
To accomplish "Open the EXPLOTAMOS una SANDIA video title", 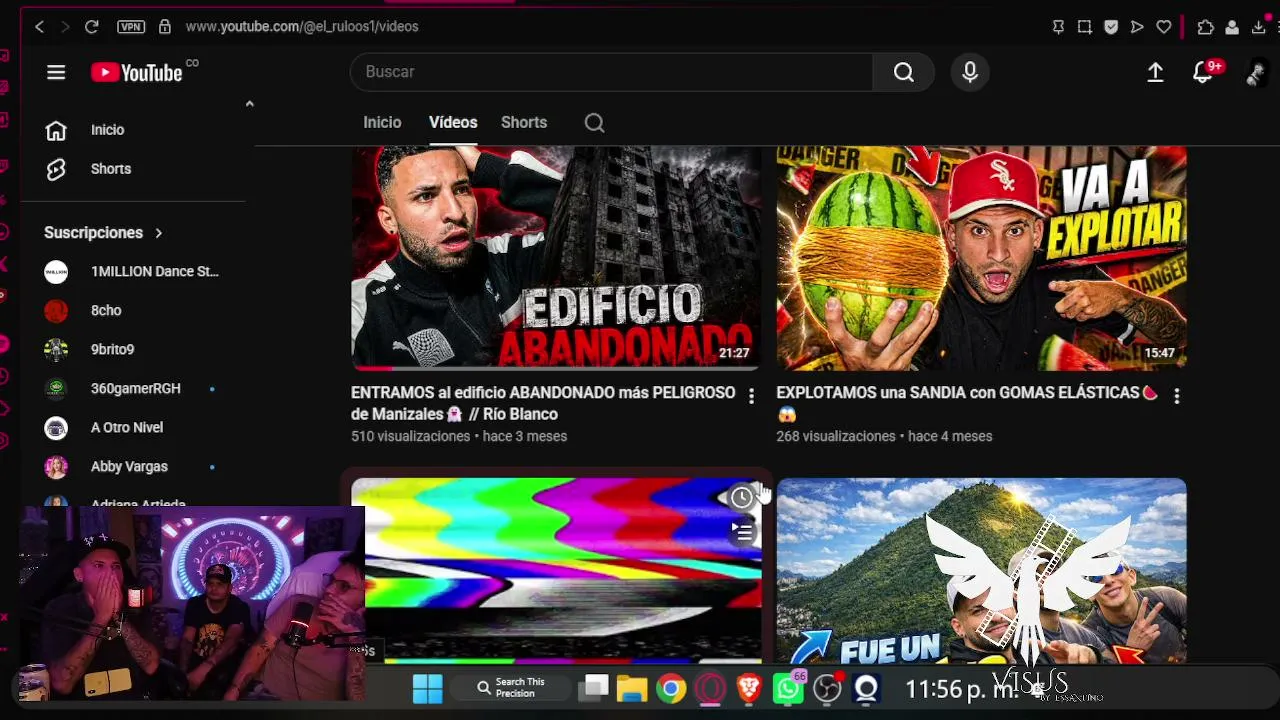I will click(967, 403).
